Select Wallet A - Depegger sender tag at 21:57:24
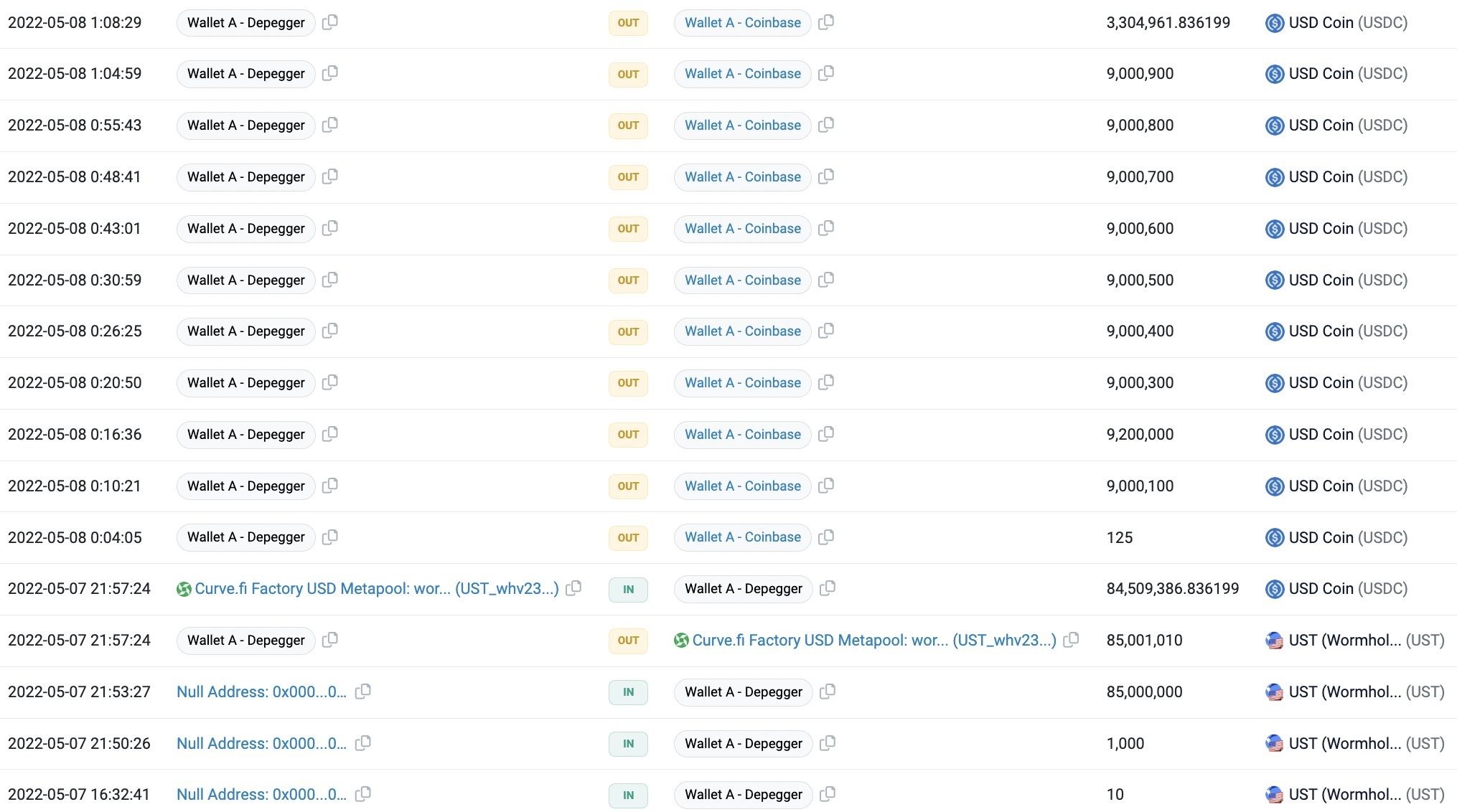1457x812 pixels. click(245, 640)
